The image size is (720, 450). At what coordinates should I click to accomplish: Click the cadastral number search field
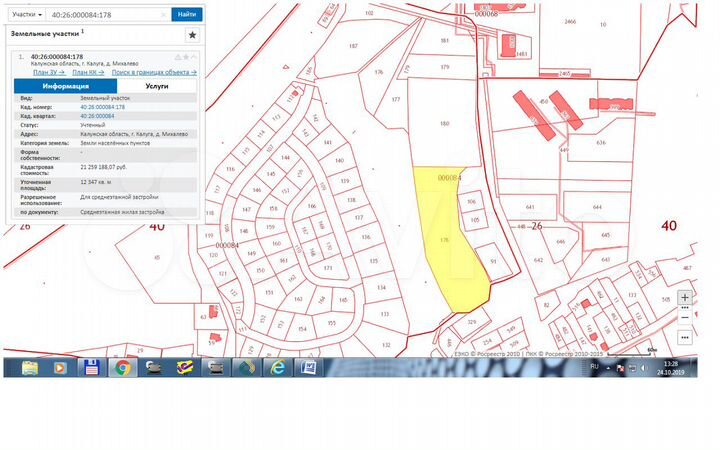point(105,15)
